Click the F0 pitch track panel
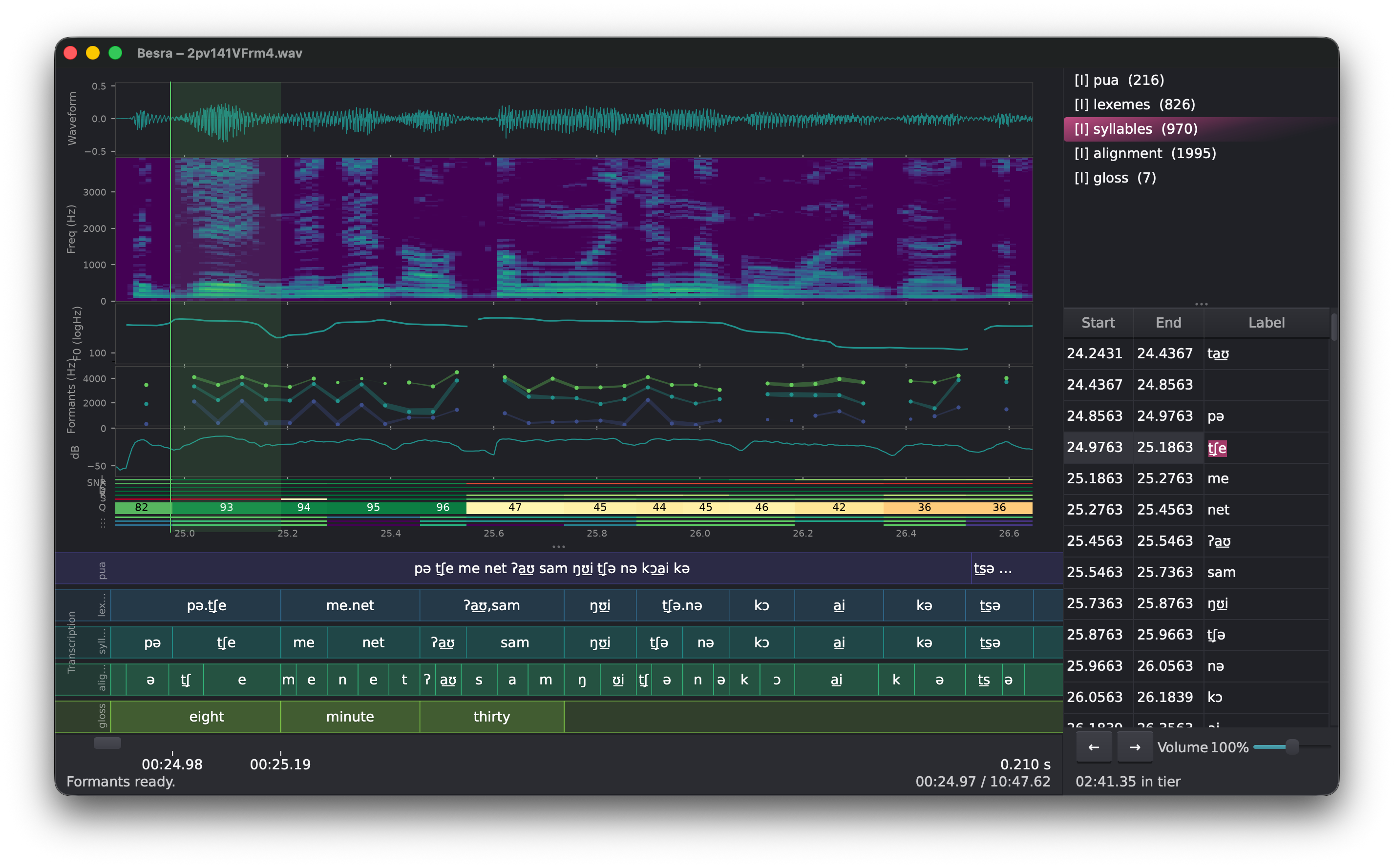This screenshot has height=868, width=1394. (574, 334)
